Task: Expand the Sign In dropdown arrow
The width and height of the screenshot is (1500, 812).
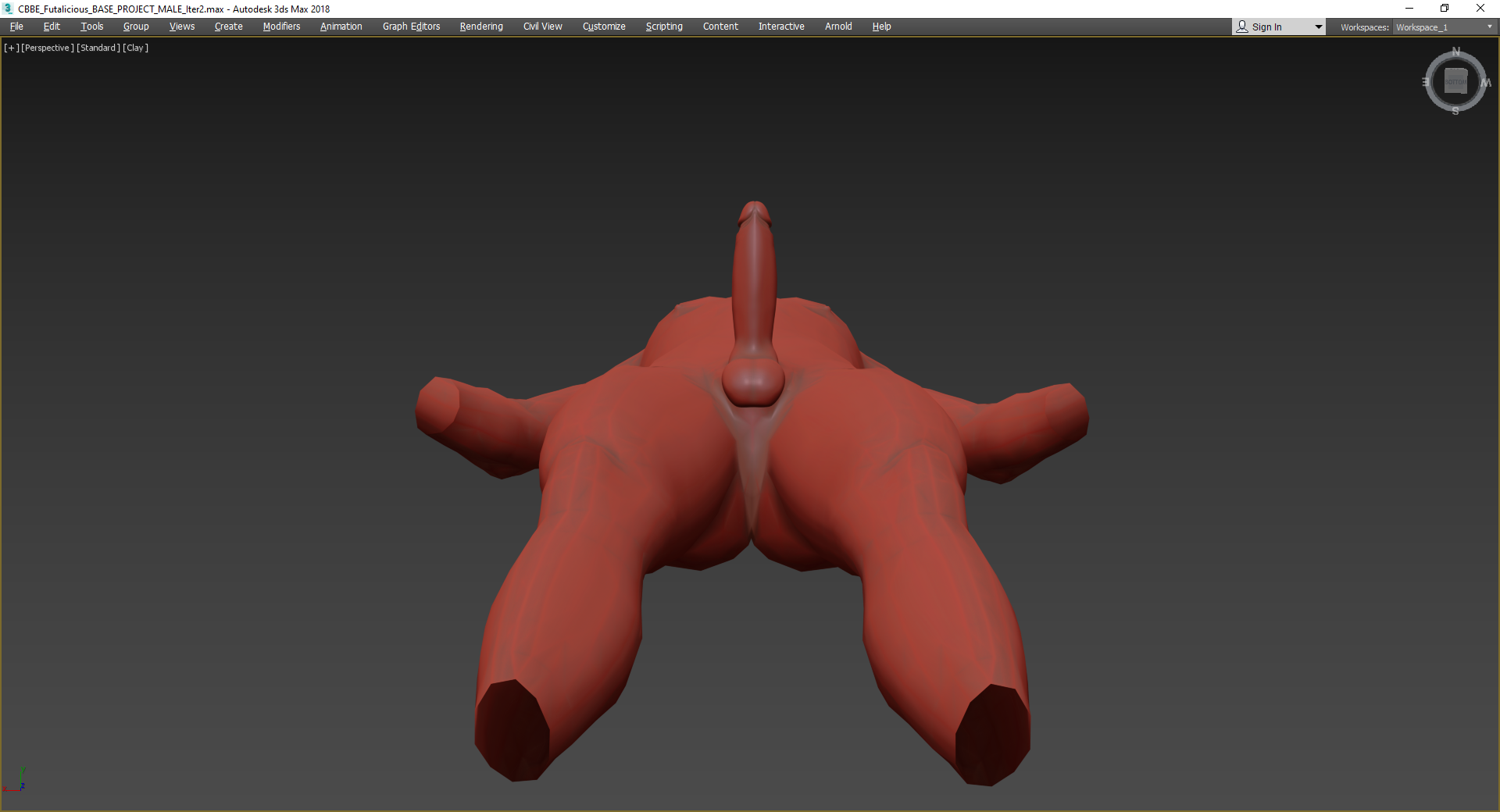Action: pyautogui.click(x=1319, y=27)
